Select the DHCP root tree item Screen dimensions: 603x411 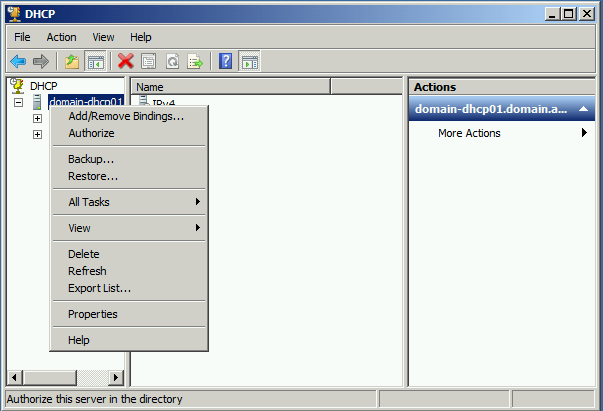click(x=43, y=86)
